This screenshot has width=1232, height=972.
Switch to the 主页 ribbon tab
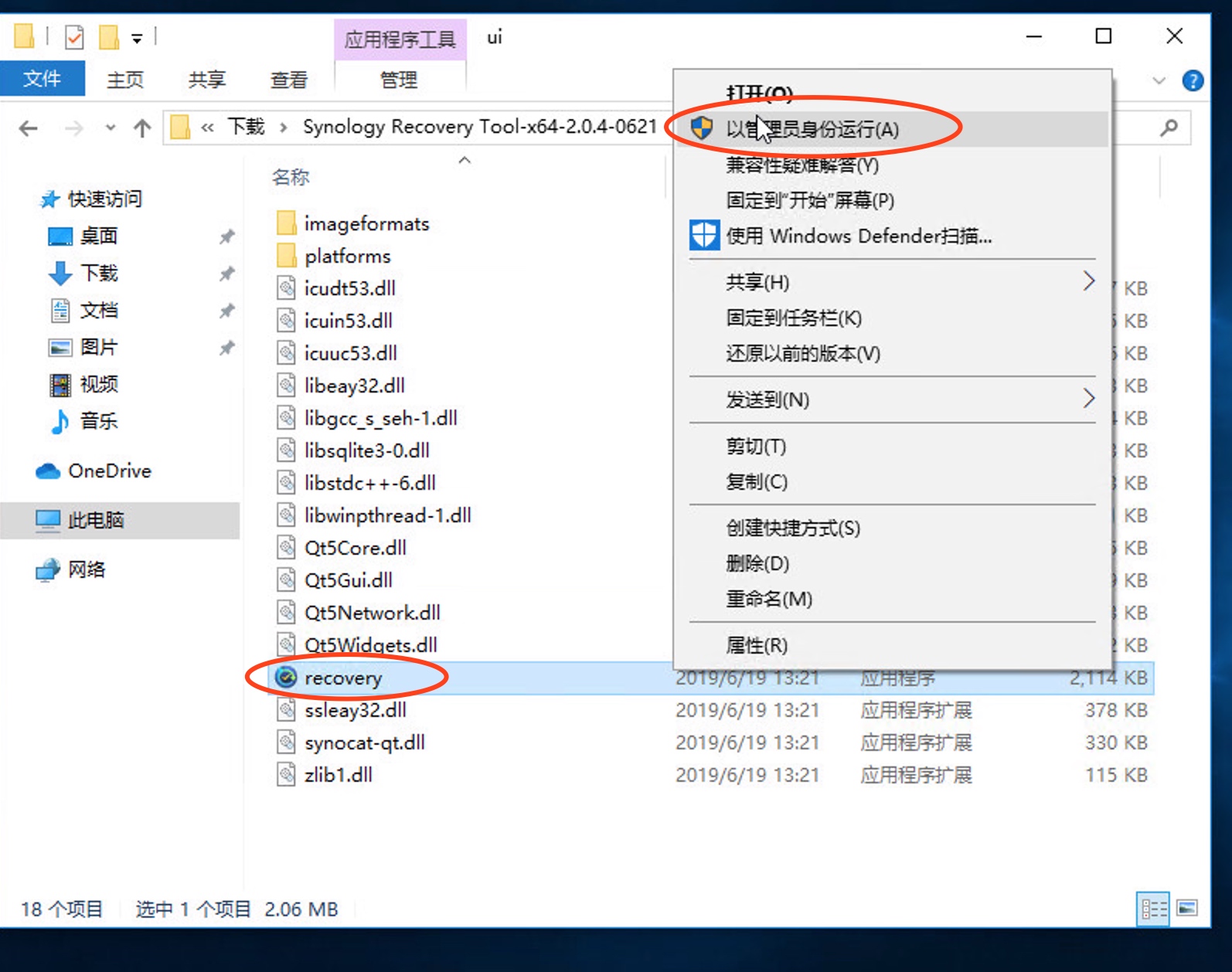tap(125, 79)
